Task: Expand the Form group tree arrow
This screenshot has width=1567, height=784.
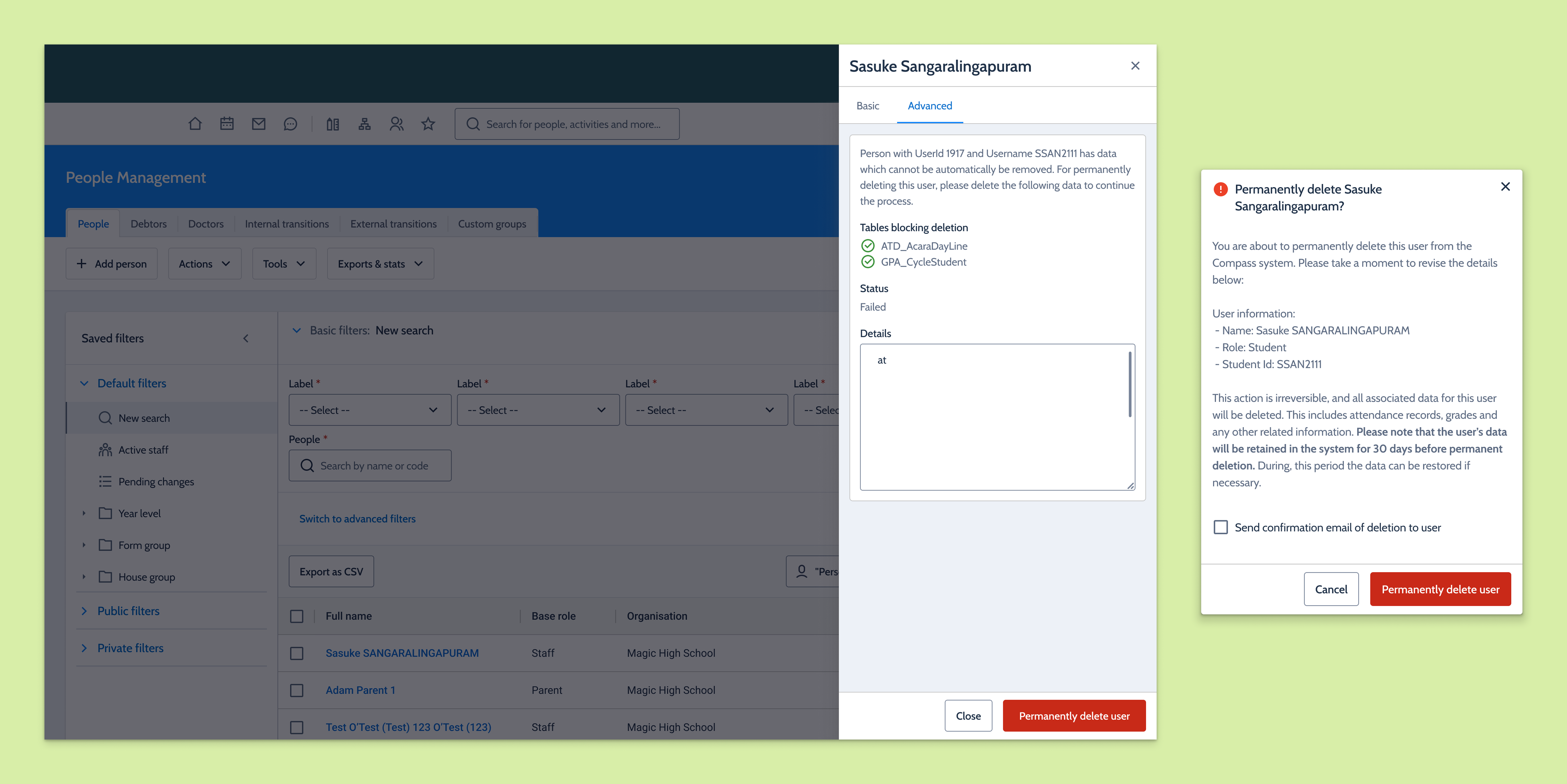Action: (84, 545)
